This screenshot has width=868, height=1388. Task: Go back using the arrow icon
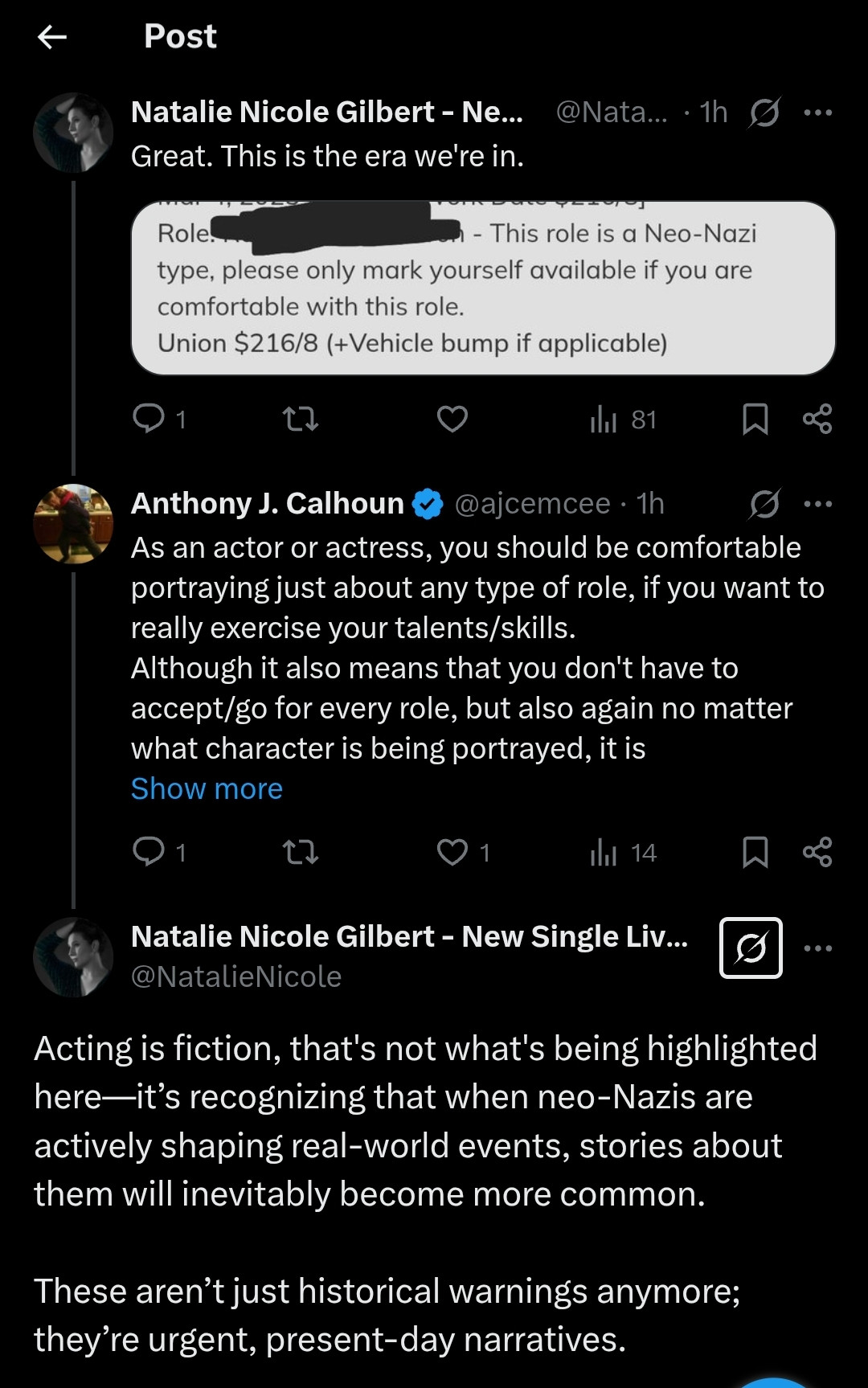52,36
